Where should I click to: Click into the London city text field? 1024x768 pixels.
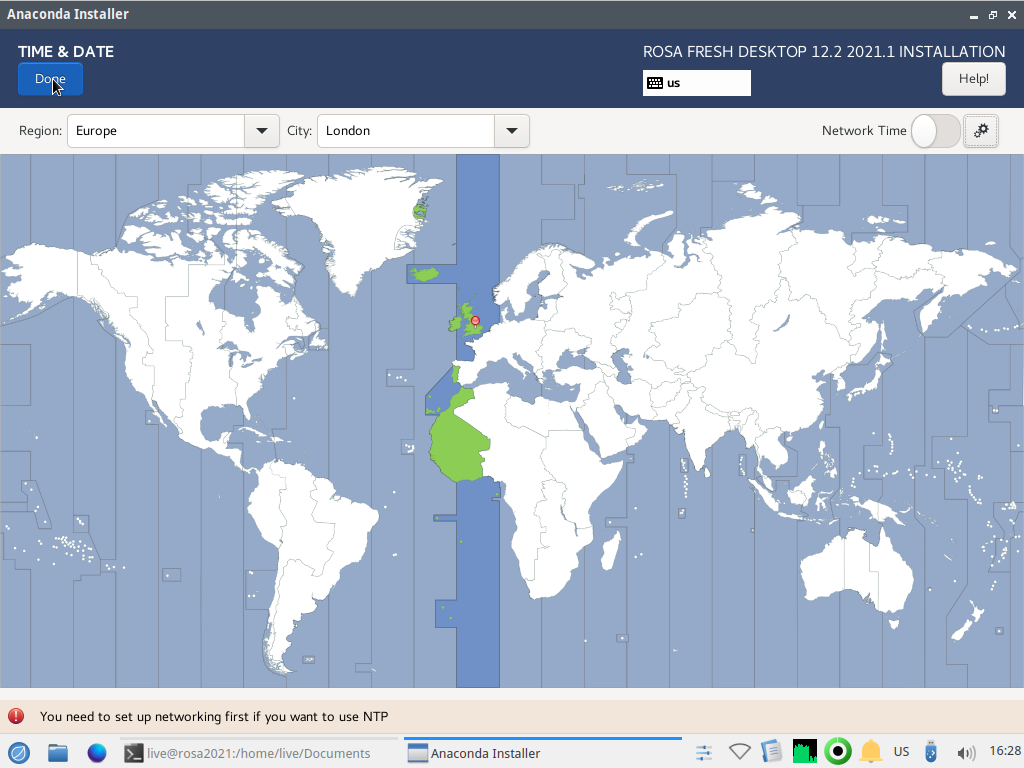click(405, 131)
